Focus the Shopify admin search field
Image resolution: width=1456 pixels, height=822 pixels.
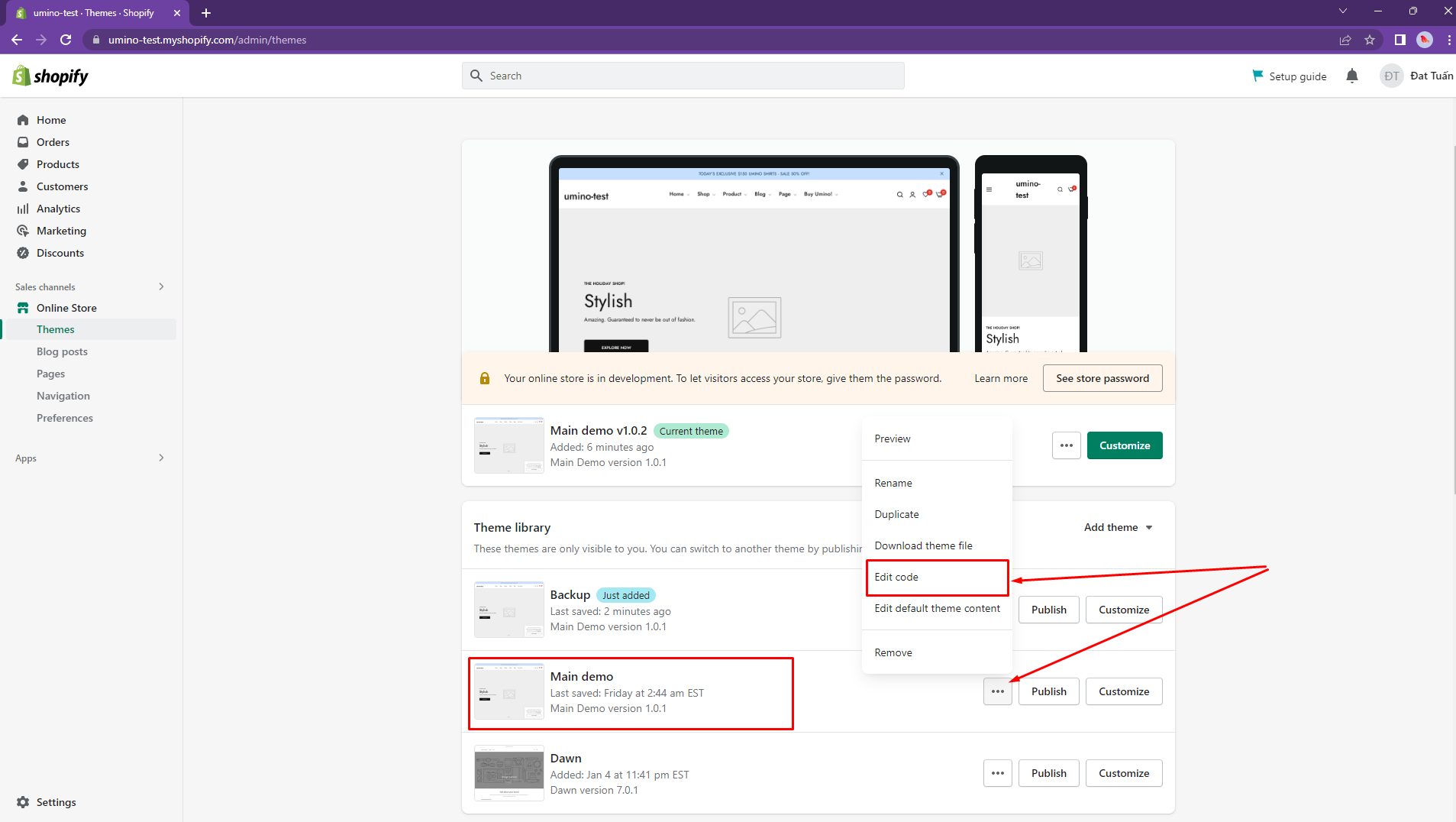pos(683,76)
